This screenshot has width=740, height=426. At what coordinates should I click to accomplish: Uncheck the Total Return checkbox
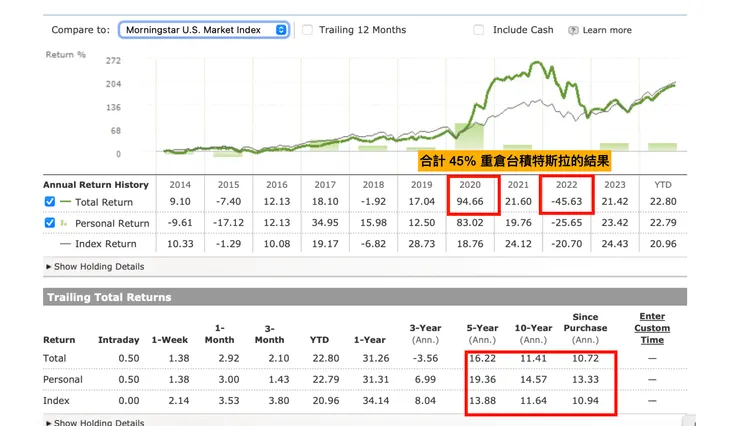click(50, 201)
